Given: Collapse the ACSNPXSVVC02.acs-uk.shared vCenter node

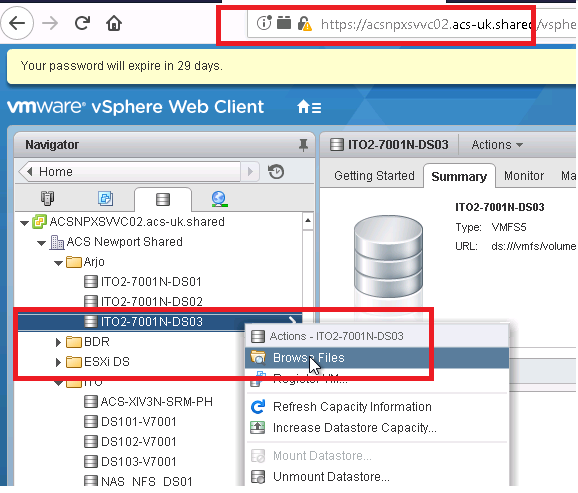Looking at the screenshot, I should 25,223.
